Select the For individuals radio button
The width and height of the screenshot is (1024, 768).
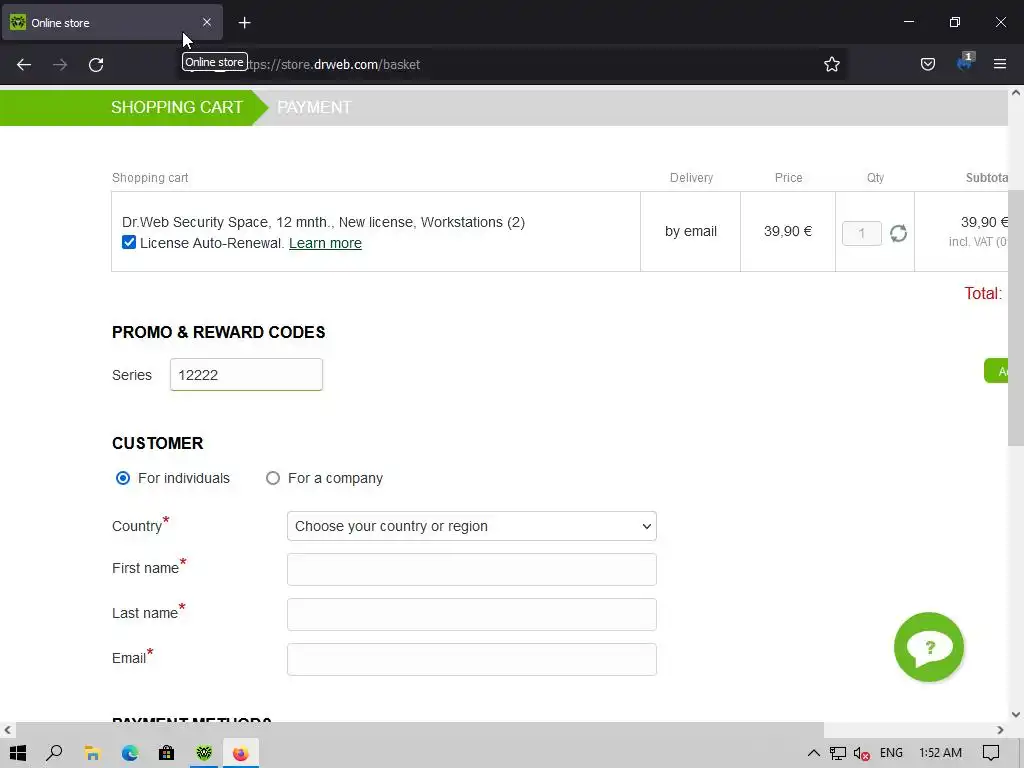point(123,478)
